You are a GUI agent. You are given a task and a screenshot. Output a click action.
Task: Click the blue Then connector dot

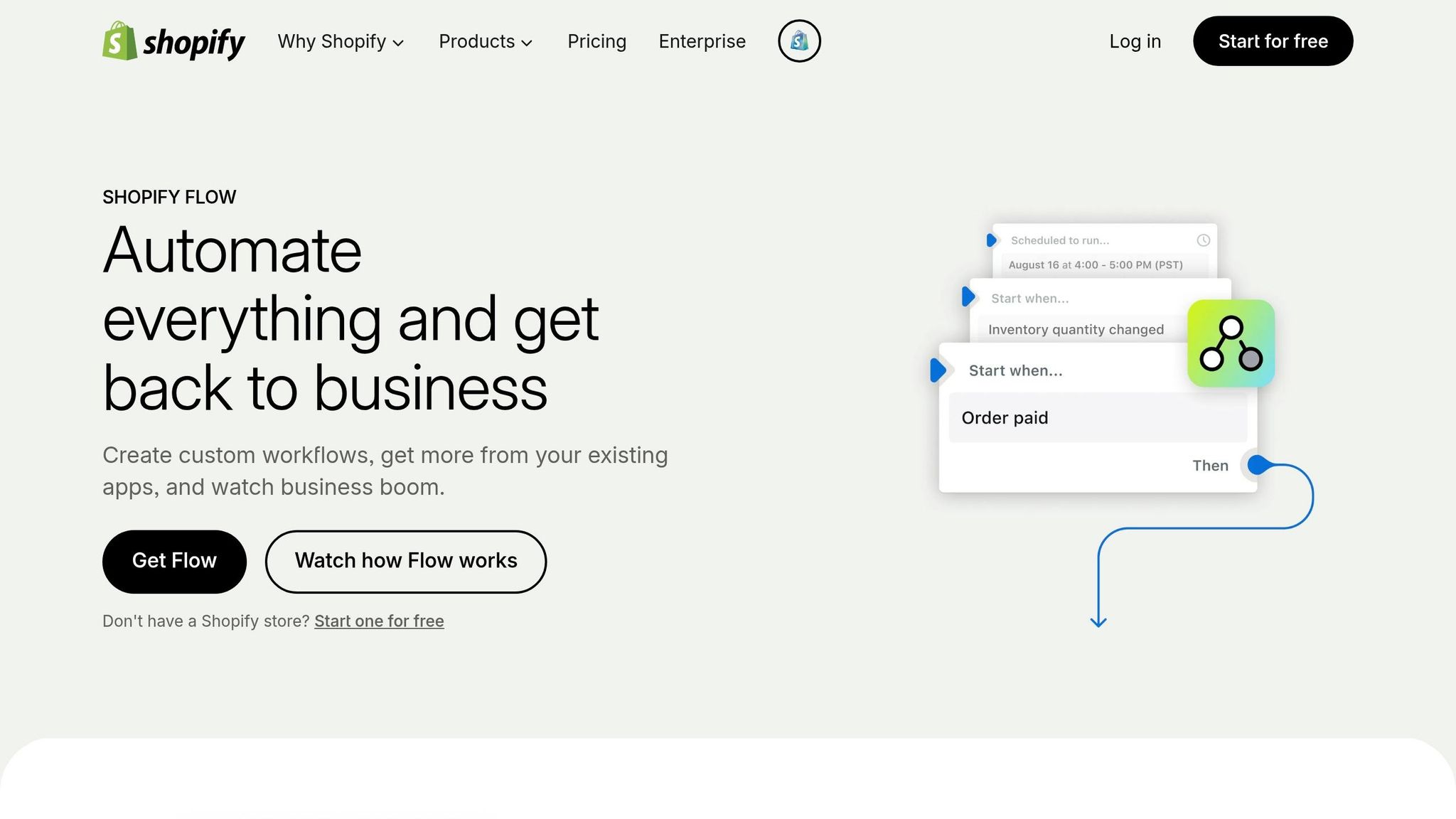click(x=1258, y=465)
